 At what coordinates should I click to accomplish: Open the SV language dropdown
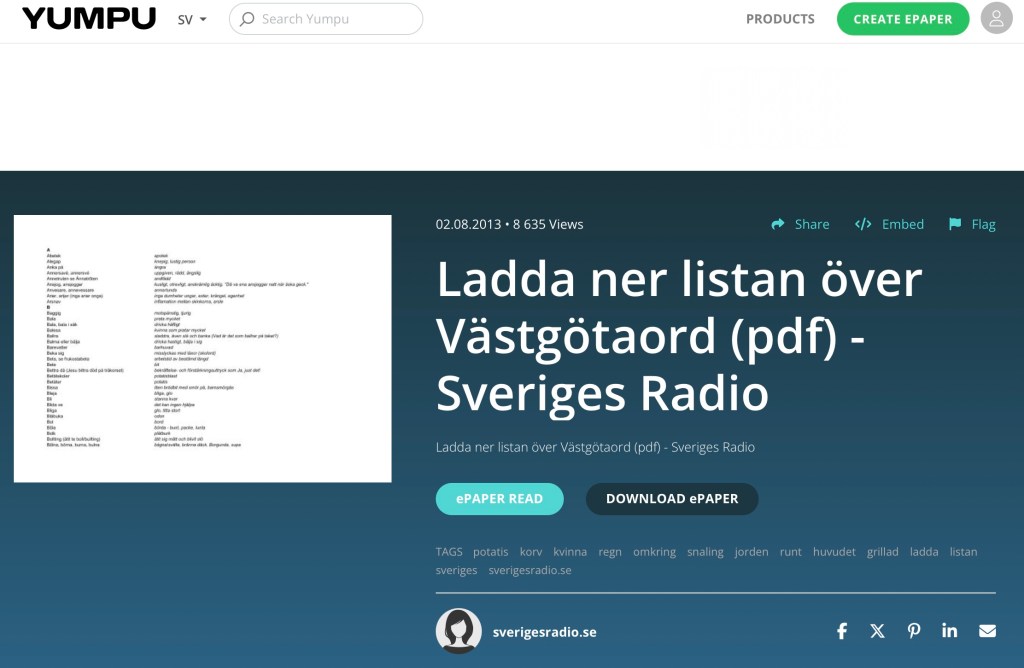pos(192,19)
